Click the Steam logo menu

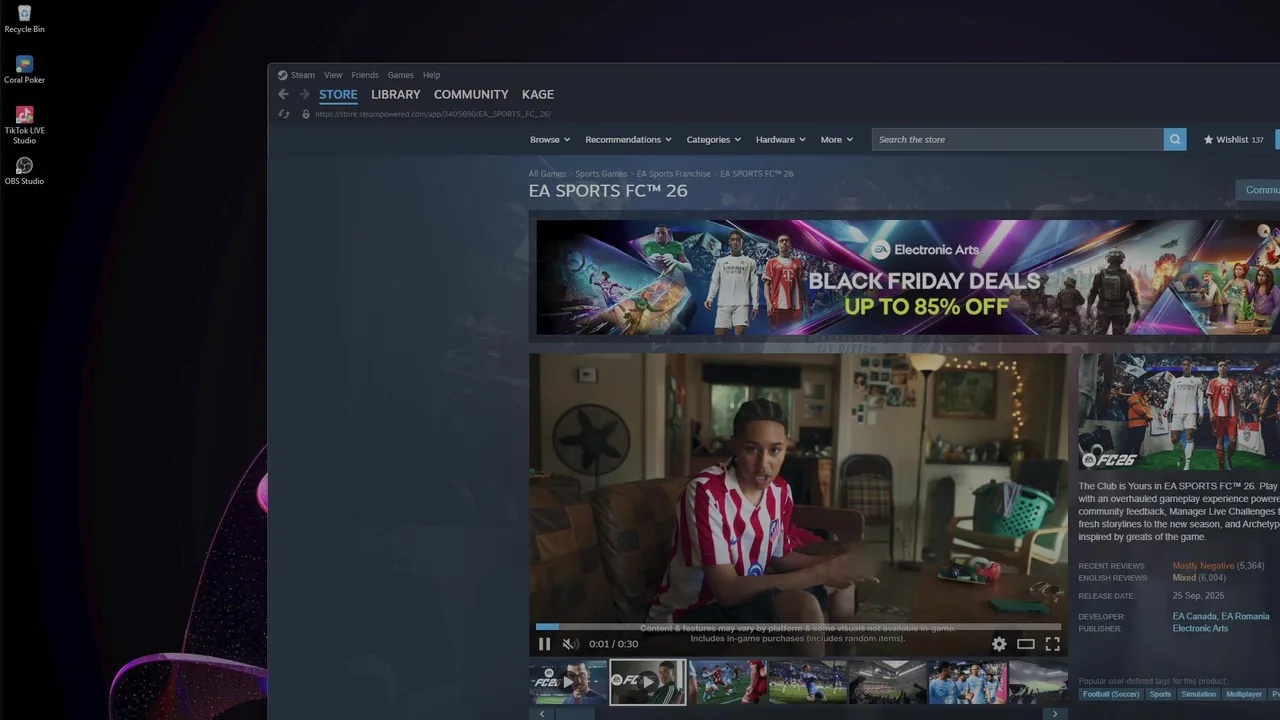296,75
